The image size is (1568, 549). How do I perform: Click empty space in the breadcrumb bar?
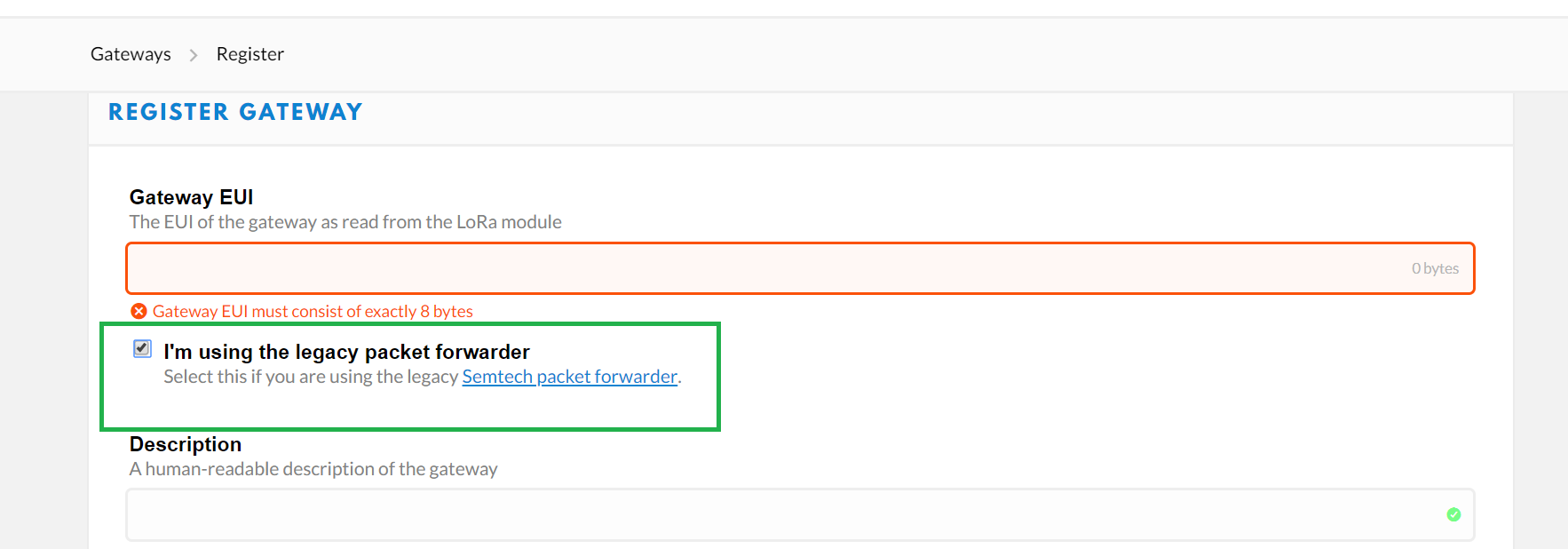888,54
